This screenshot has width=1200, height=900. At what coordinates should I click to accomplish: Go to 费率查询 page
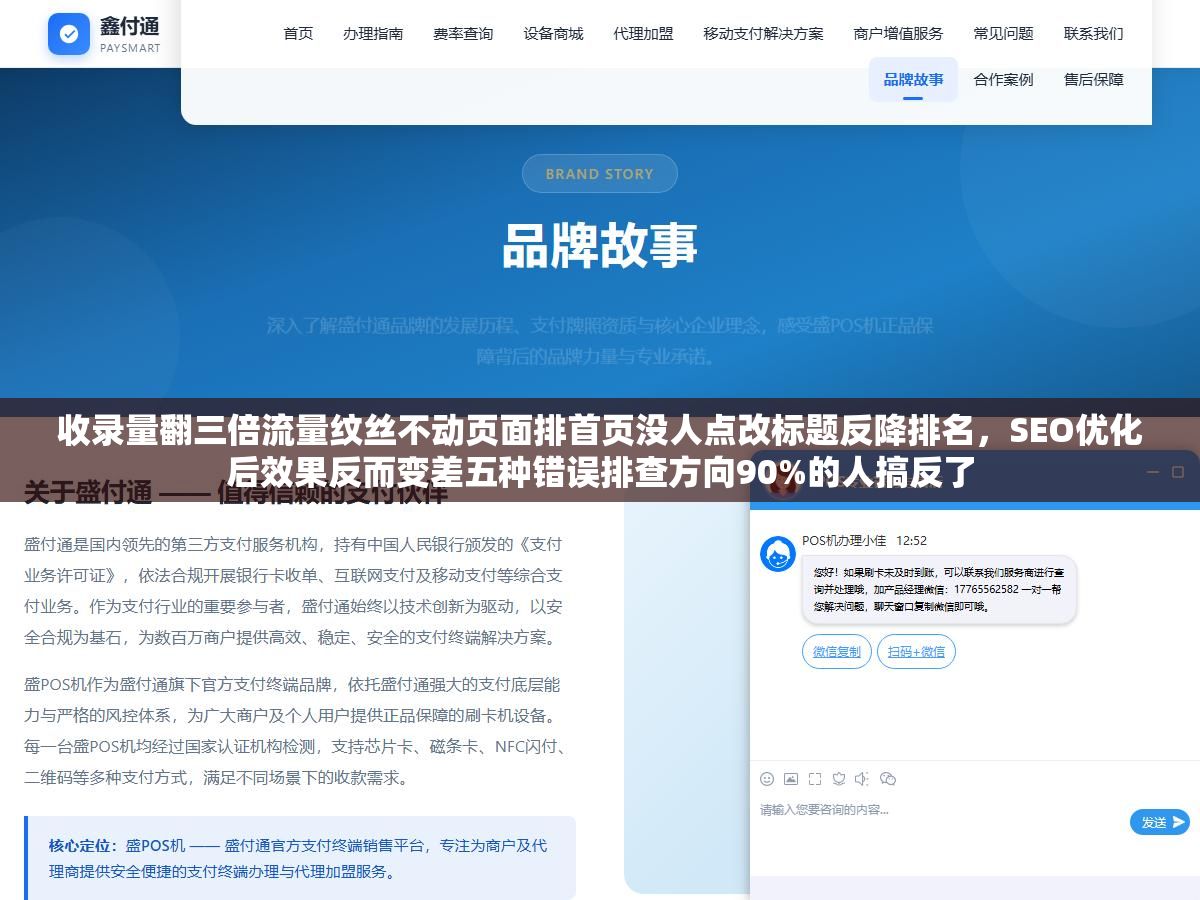[463, 33]
